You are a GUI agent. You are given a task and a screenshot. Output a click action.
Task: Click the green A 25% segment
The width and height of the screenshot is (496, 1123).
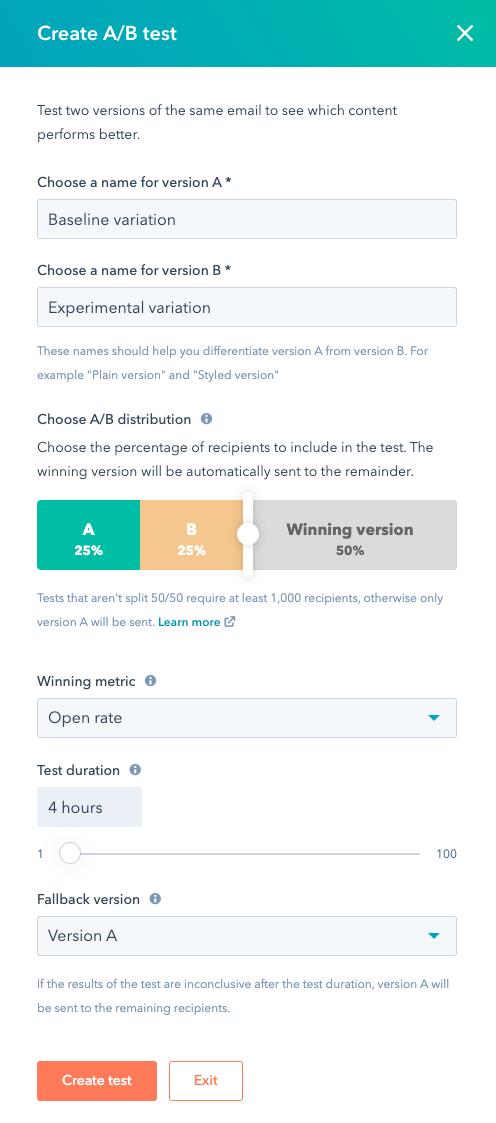coord(89,535)
